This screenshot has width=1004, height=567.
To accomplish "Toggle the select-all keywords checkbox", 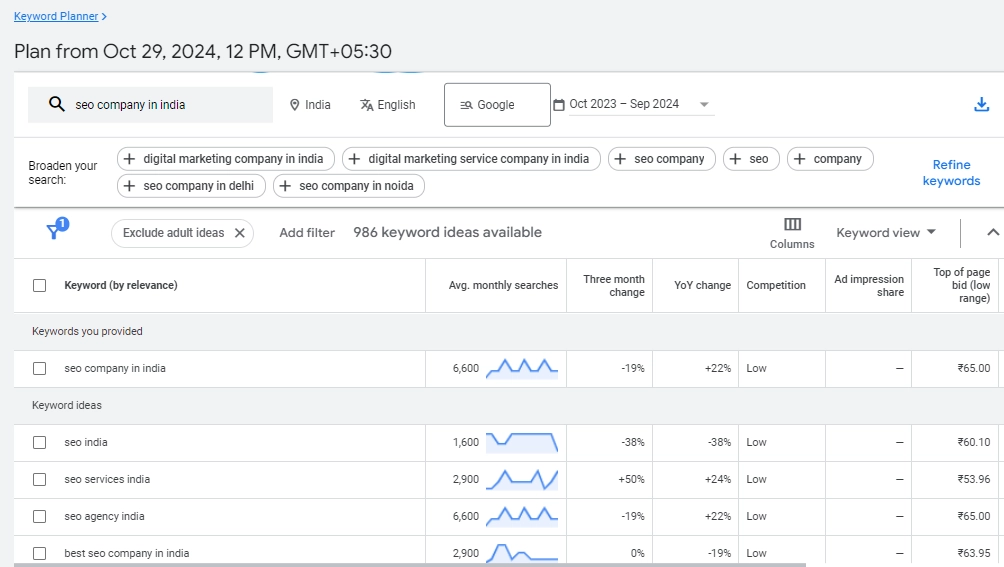I will tap(40, 285).
